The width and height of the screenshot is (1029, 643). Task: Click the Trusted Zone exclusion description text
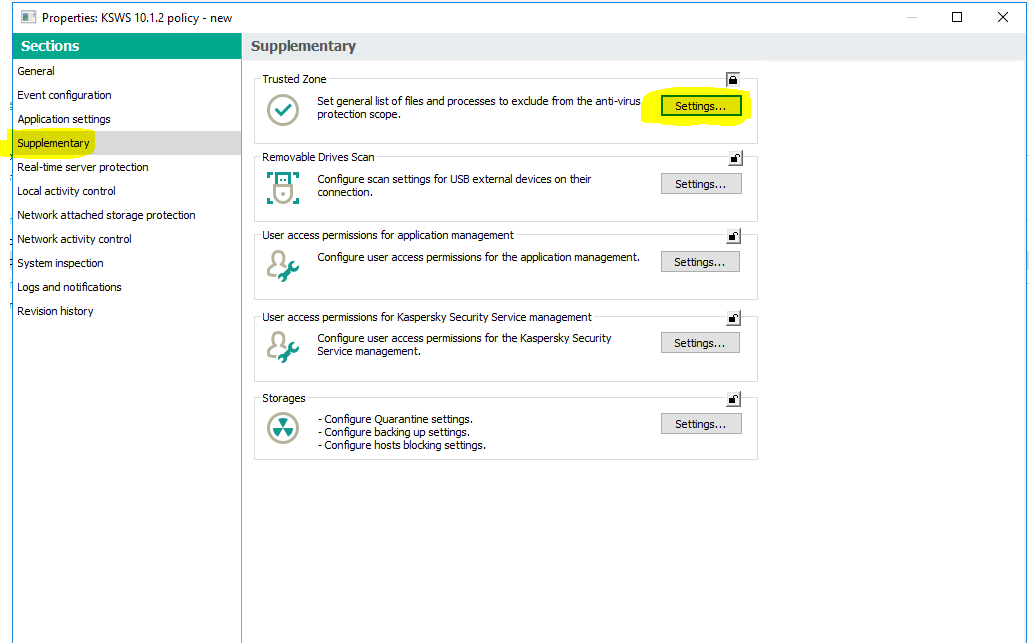pos(478,108)
